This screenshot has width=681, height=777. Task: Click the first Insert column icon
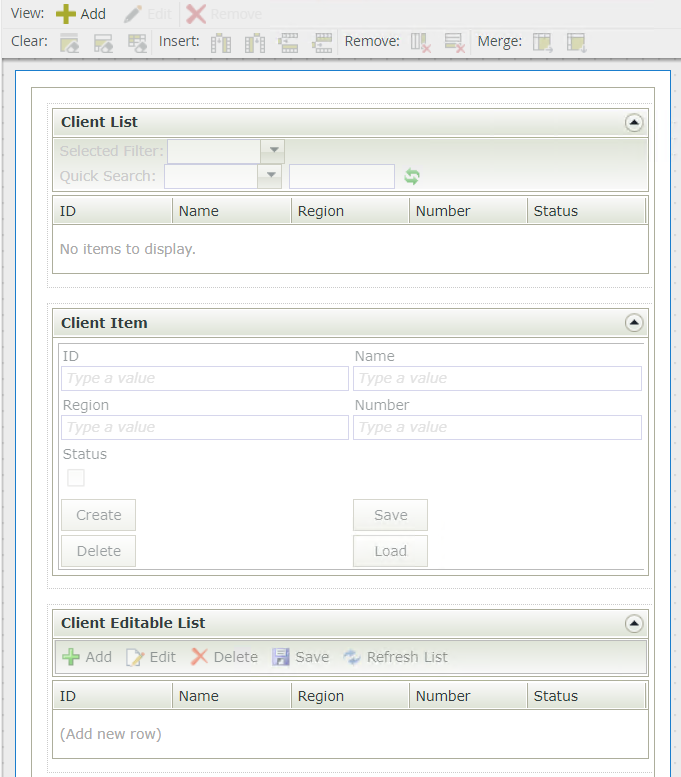221,43
